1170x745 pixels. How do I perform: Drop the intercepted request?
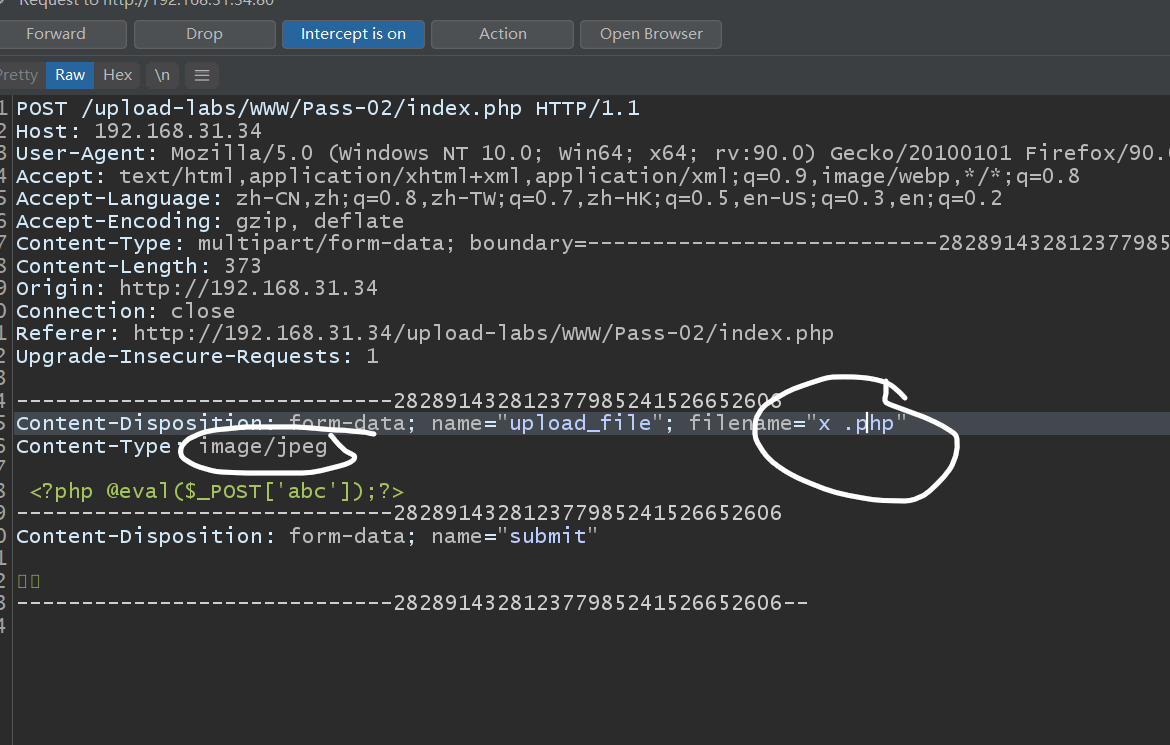click(204, 34)
